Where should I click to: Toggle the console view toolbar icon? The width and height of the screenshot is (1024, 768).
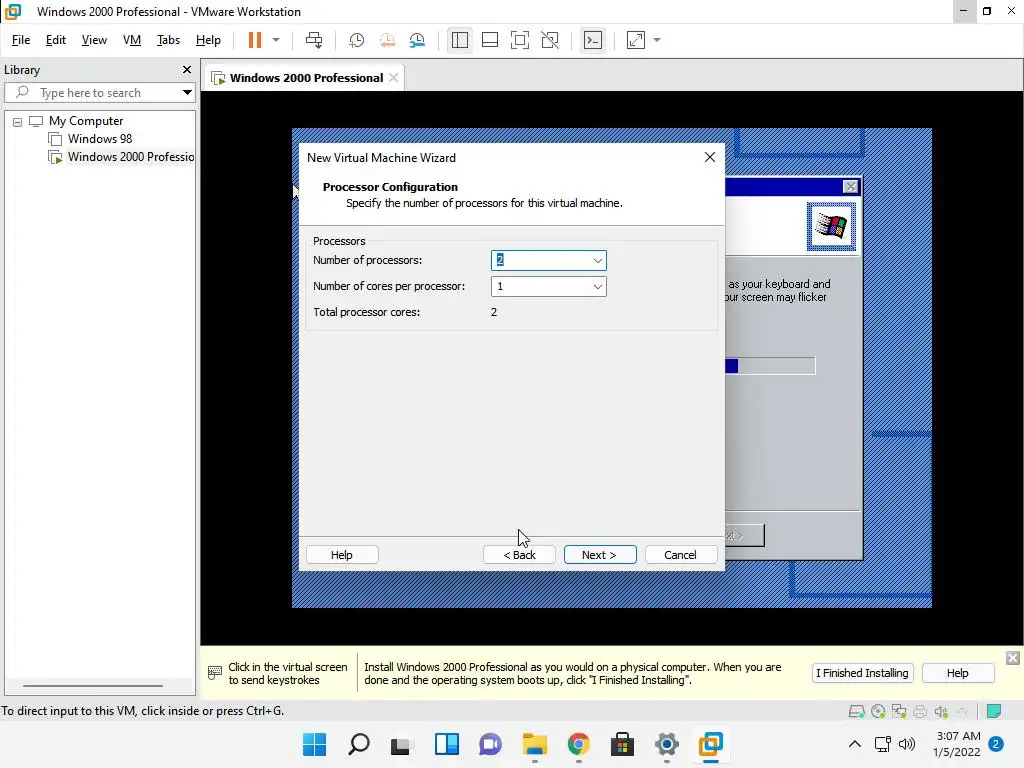pyautogui.click(x=593, y=40)
